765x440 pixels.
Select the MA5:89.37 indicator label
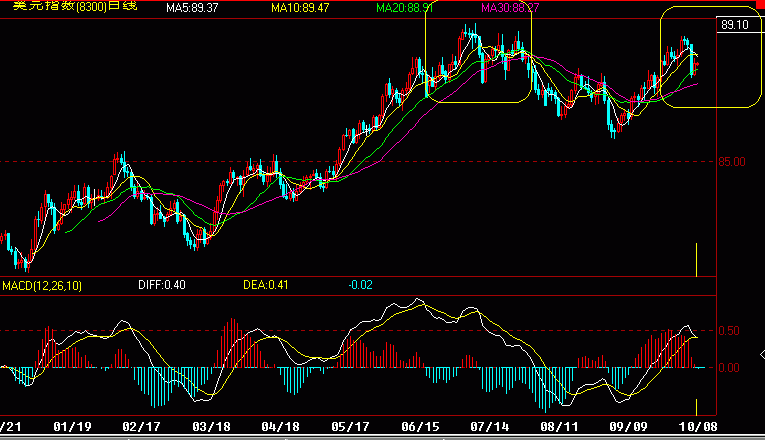click(192, 8)
